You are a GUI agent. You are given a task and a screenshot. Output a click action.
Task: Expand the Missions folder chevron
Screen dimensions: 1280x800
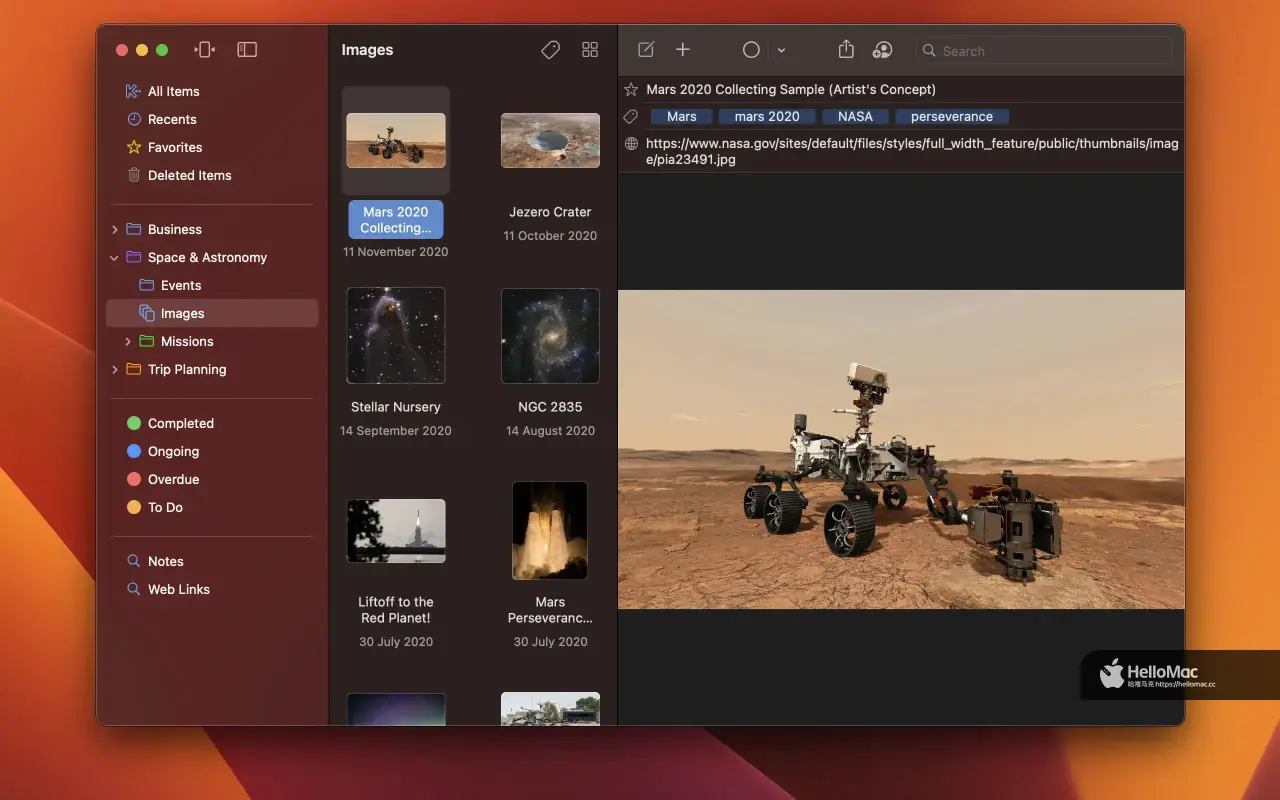(x=127, y=341)
